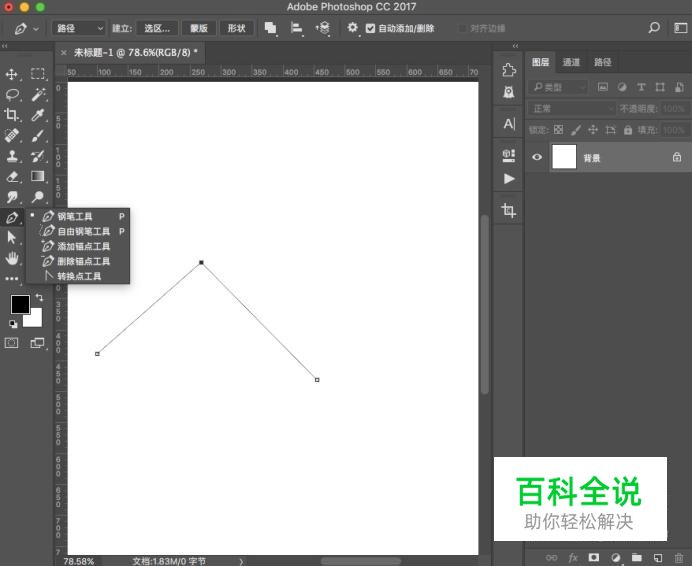Open the extra tools ellipsis
Viewport: 692px width, 566px height.
tap(11, 279)
